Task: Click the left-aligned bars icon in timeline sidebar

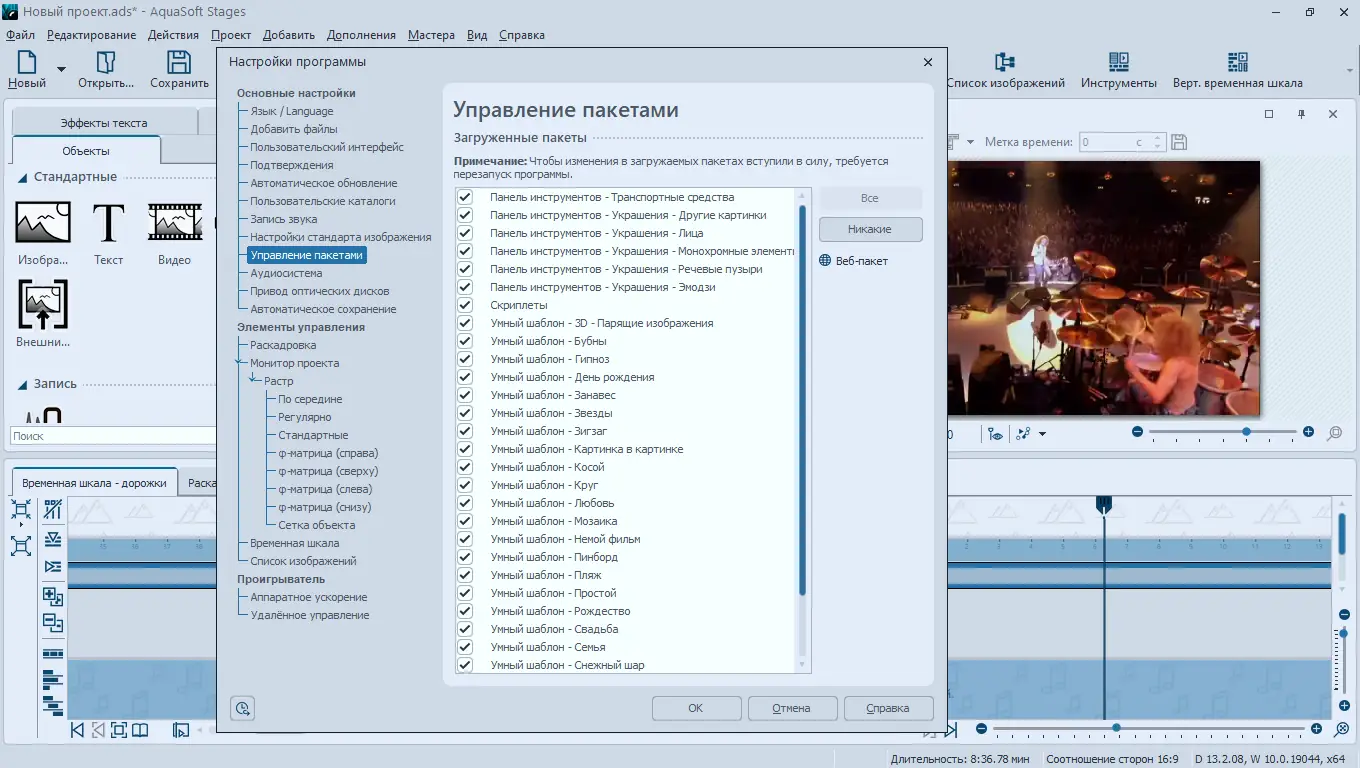Action: pyautogui.click(x=53, y=681)
